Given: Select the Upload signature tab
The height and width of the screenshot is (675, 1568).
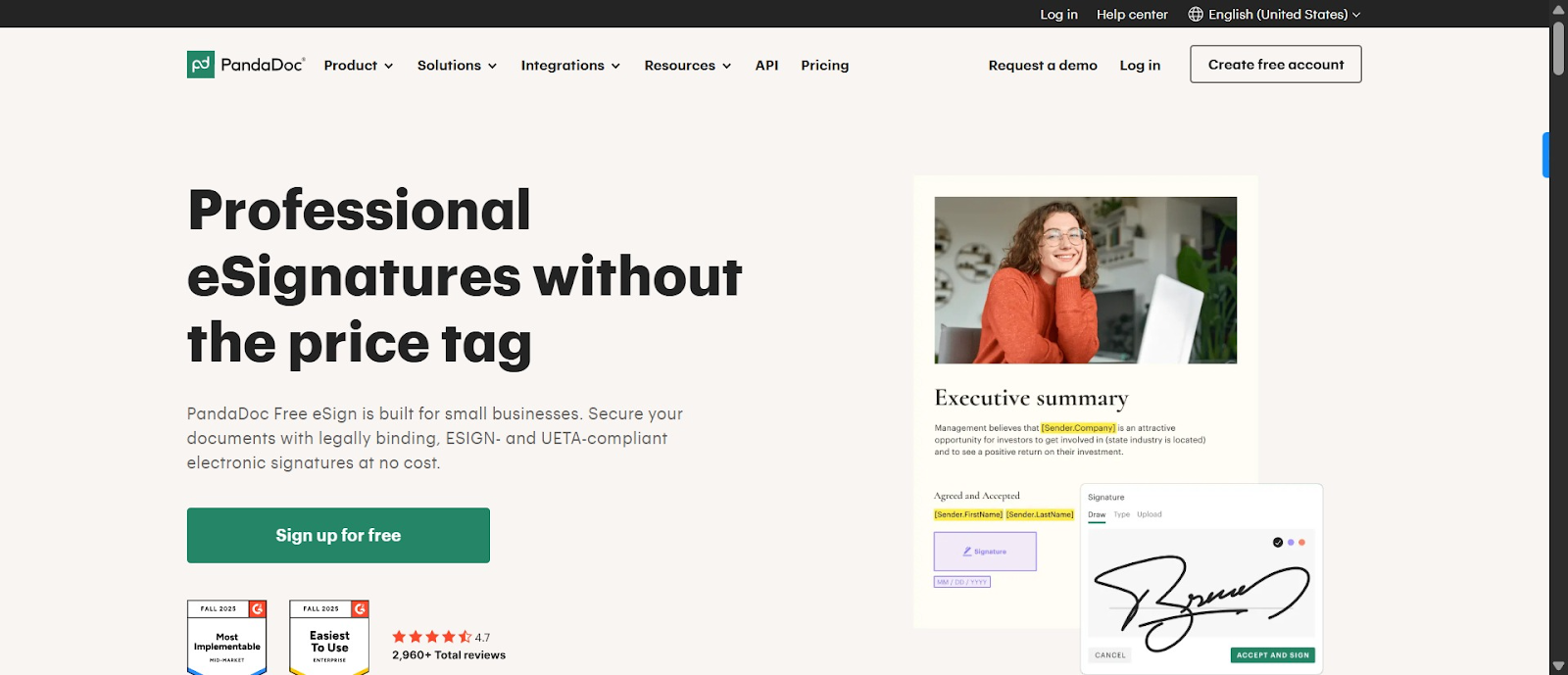Looking at the screenshot, I should coord(1150,514).
